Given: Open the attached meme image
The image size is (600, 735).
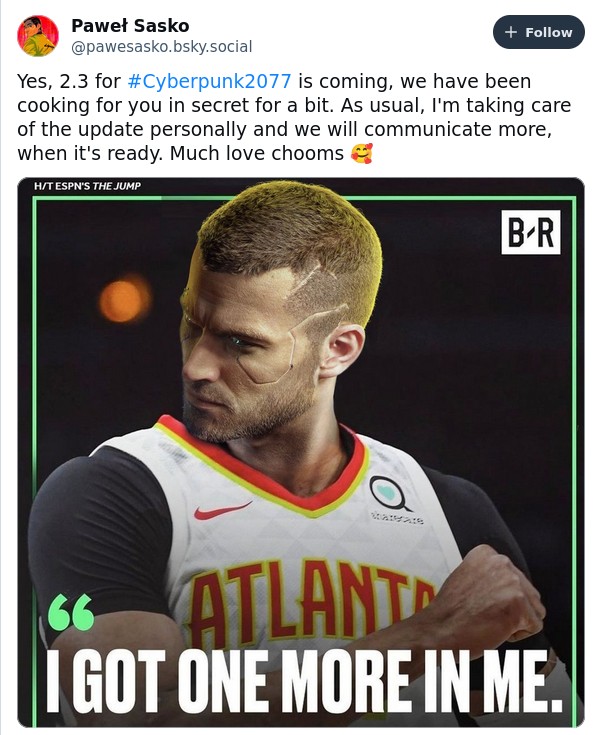Looking at the screenshot, I should point(301,452).
